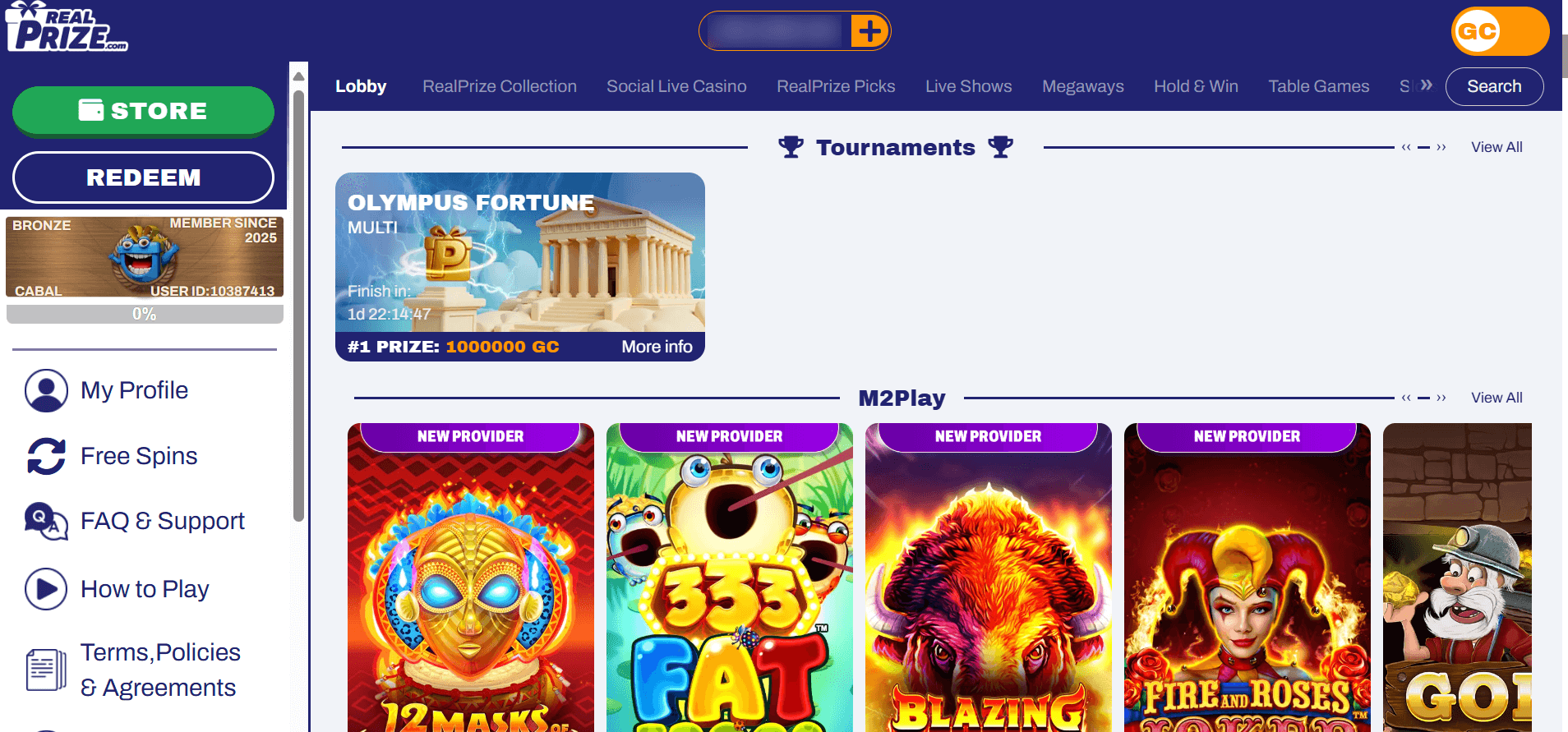Open More info on Olympus Fortune tournament
This screenshot has height=732, width=1568.
tap(657, 347)
